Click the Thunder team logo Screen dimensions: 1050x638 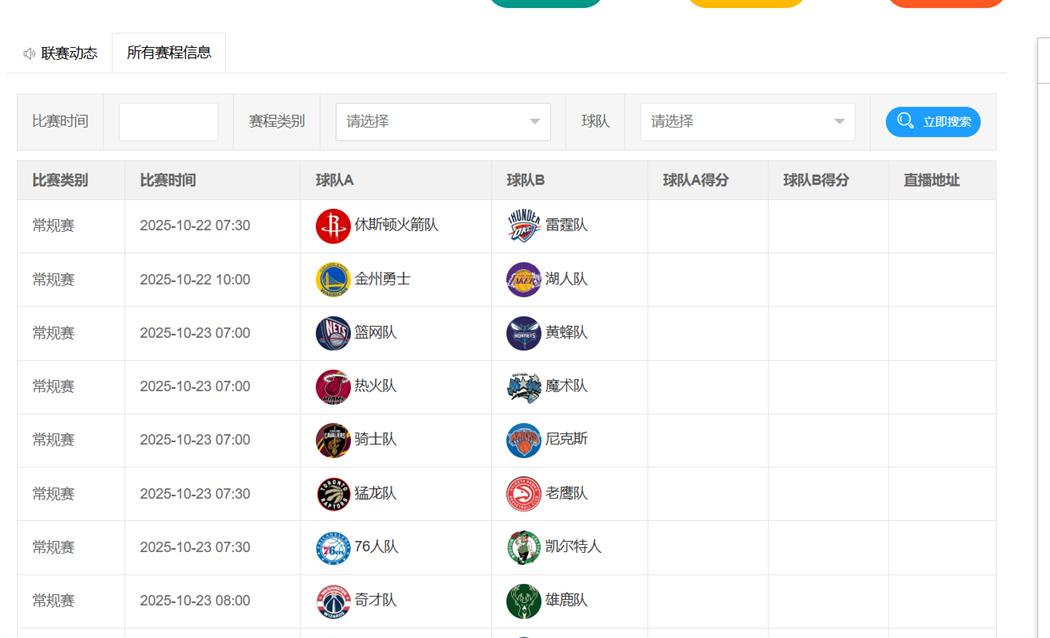coord(523,226)
